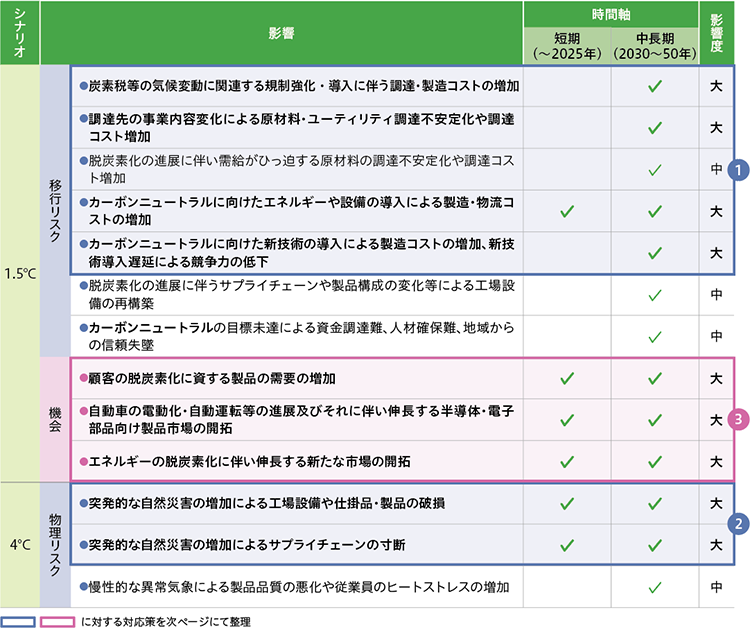This screenshot has width=750, height=628.
Task: Click the short-term checkmark in the 顧客の脱炭素化 row
Action: click(566, 378)
